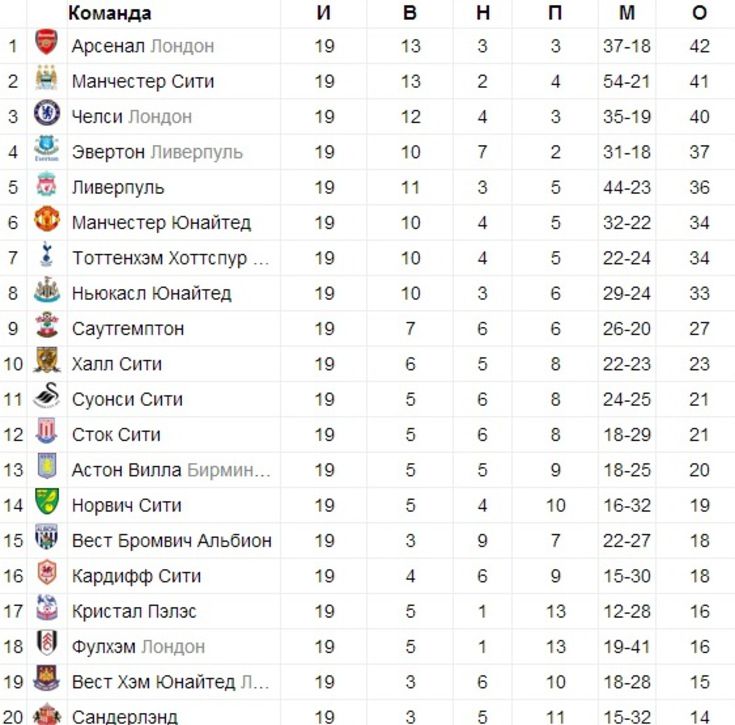
Task: Sort table by В wins column
Action: pos(410,13)
